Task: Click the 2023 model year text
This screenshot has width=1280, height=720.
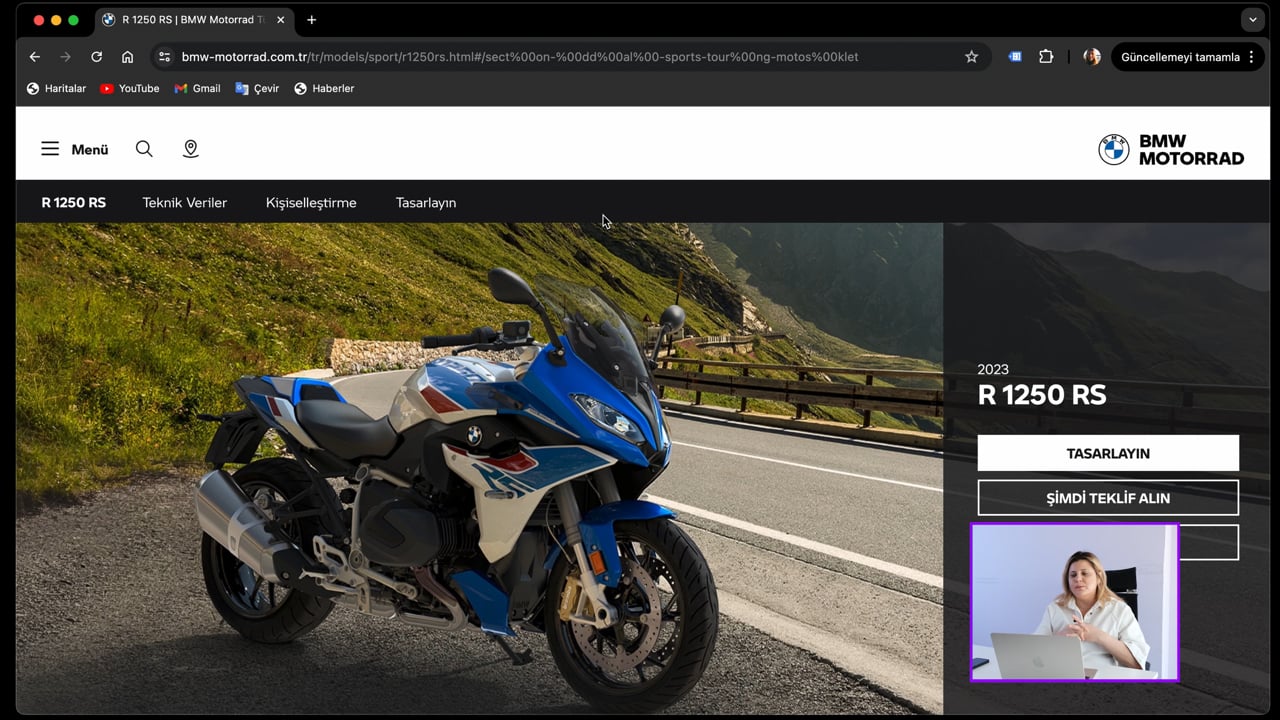Action: pos(993,369)
